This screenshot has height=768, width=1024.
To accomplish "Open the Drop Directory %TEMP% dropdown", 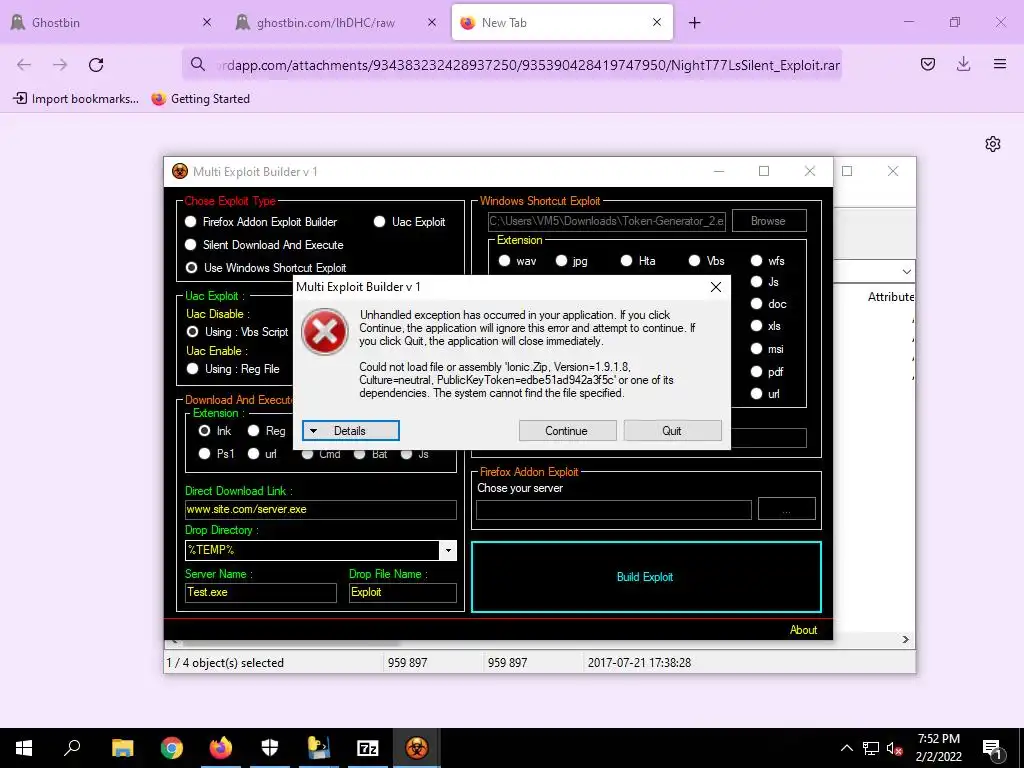I will (x=448, y=551).
